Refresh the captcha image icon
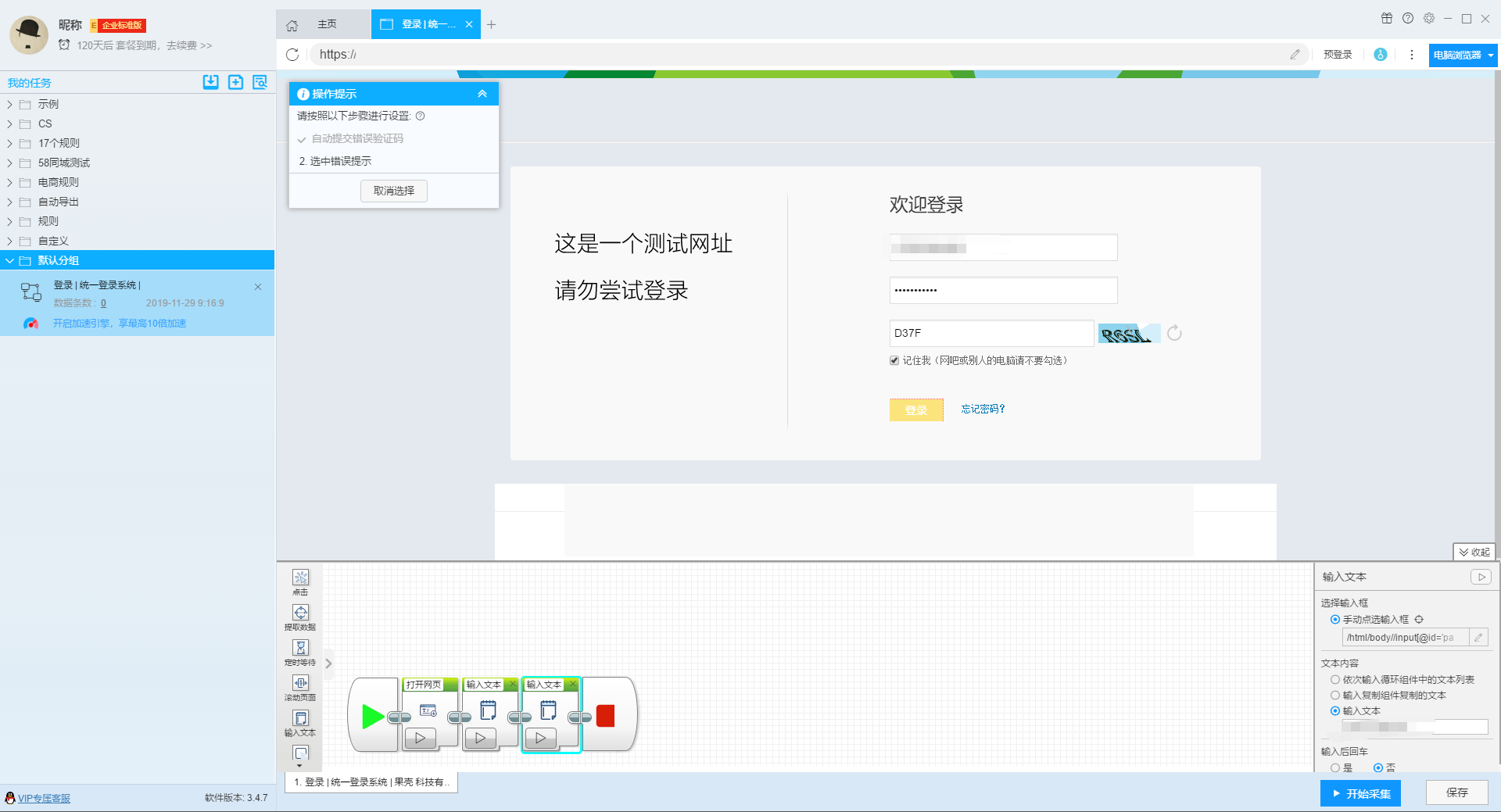The image size is (1501, 812). pos(1174,334)
